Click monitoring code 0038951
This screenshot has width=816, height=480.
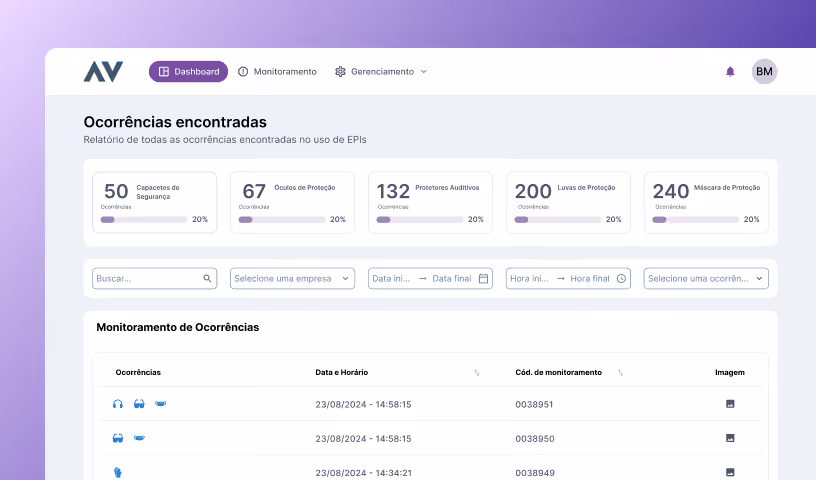click(x=534, y=405)
